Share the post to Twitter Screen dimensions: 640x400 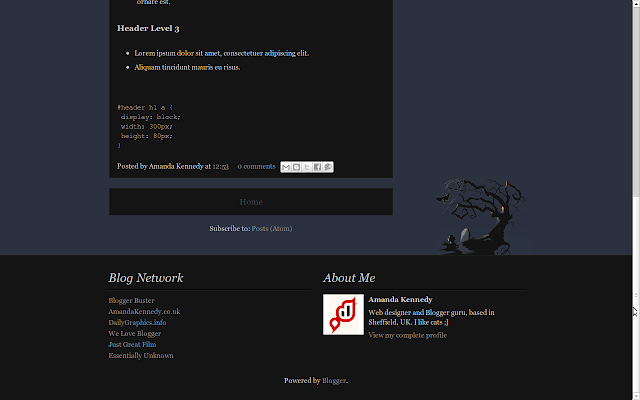pyautogui.click(x=307, y=167)
